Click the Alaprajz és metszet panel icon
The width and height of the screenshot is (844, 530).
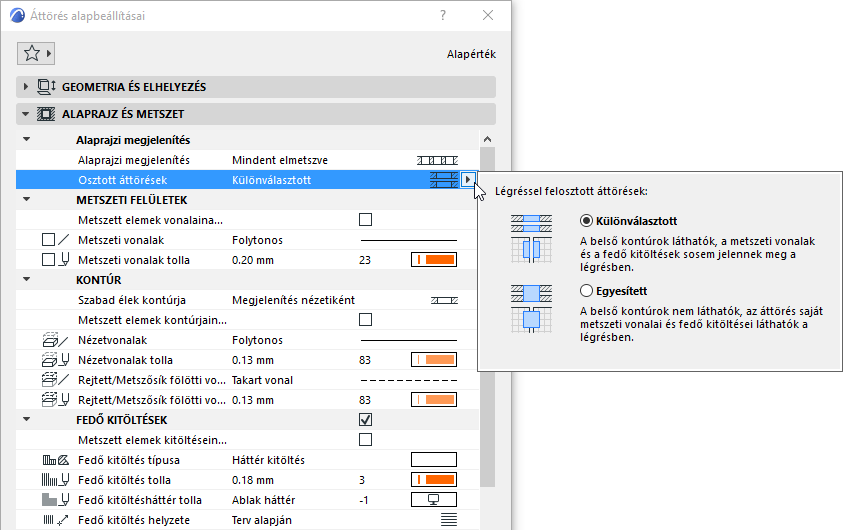tap(46, 114)
